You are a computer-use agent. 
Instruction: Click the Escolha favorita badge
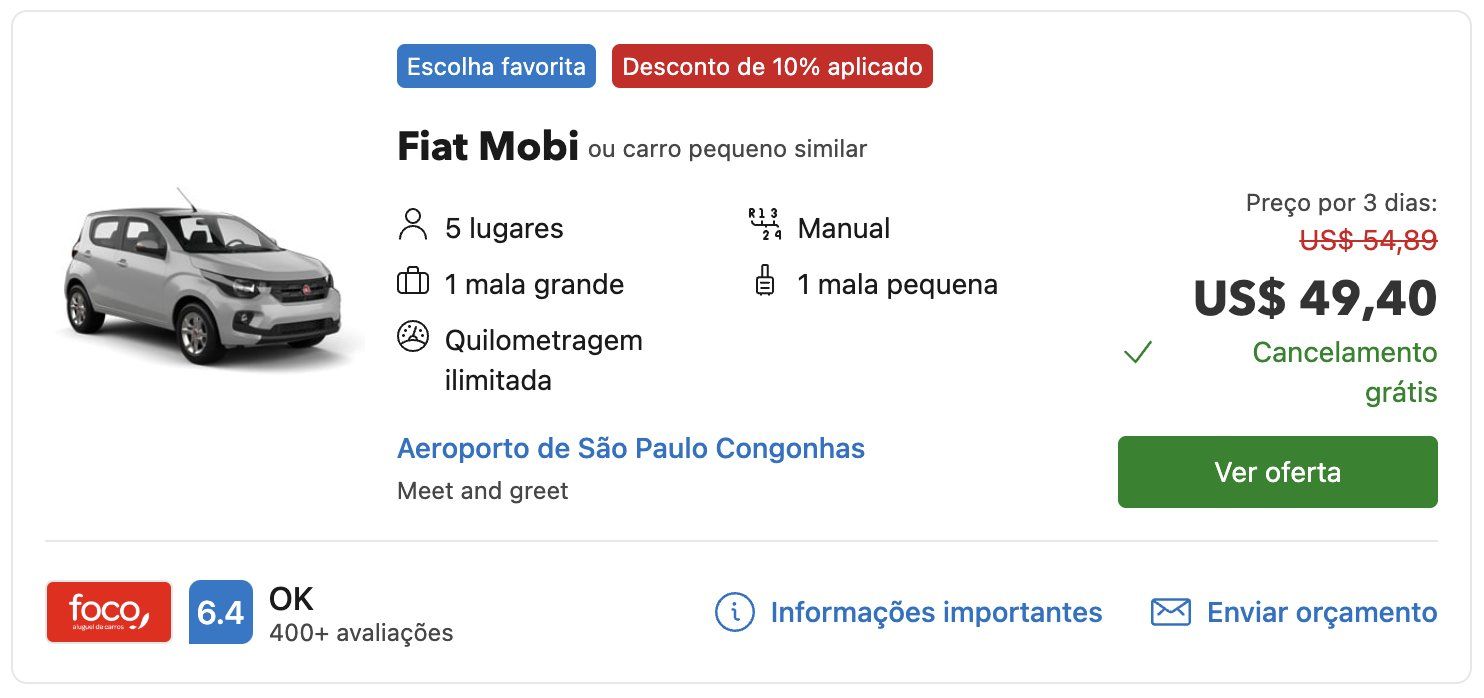[x=496, y=67]
